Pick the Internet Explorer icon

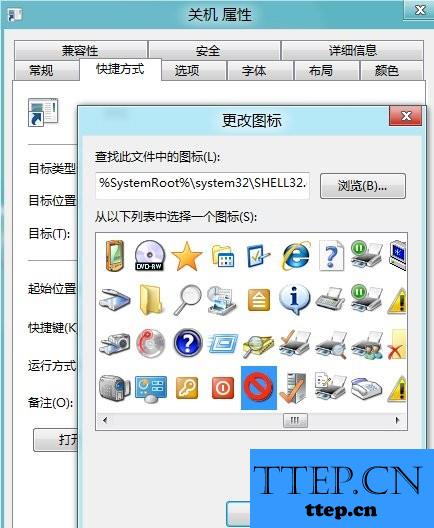[x=296, y=256]
